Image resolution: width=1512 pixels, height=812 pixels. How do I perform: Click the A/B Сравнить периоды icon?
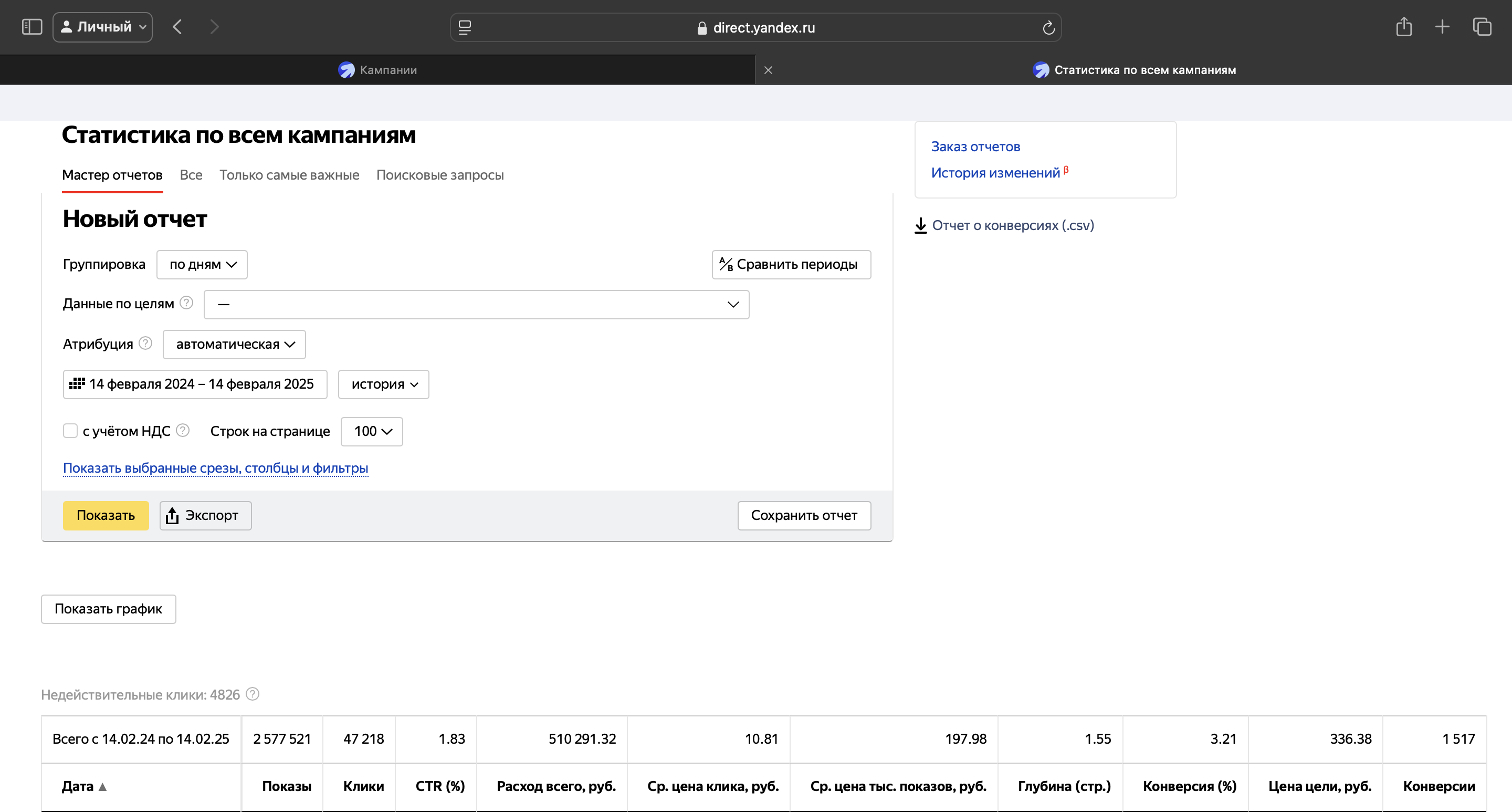pyautogui.click(x=726, y=265)
